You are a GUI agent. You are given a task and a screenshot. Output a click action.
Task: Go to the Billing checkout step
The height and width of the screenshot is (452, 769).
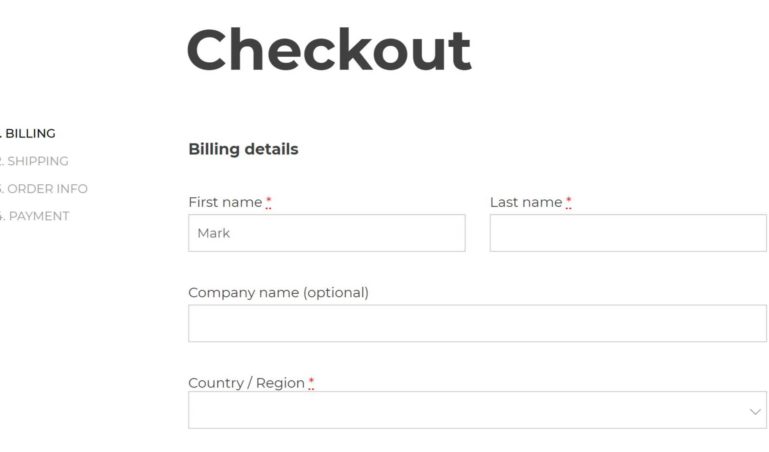pyautogui.click(x=30, y=133)
